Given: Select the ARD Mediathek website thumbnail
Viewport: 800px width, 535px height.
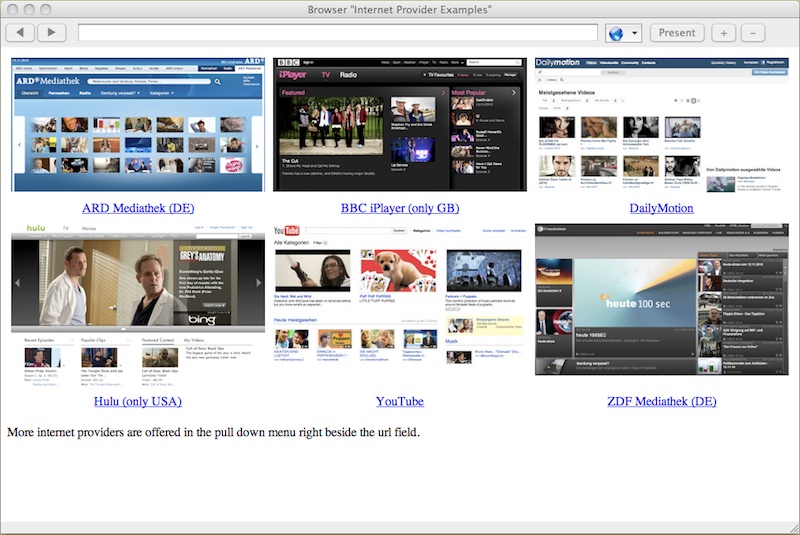Looking at the screenshot, I should coord(138,124).
